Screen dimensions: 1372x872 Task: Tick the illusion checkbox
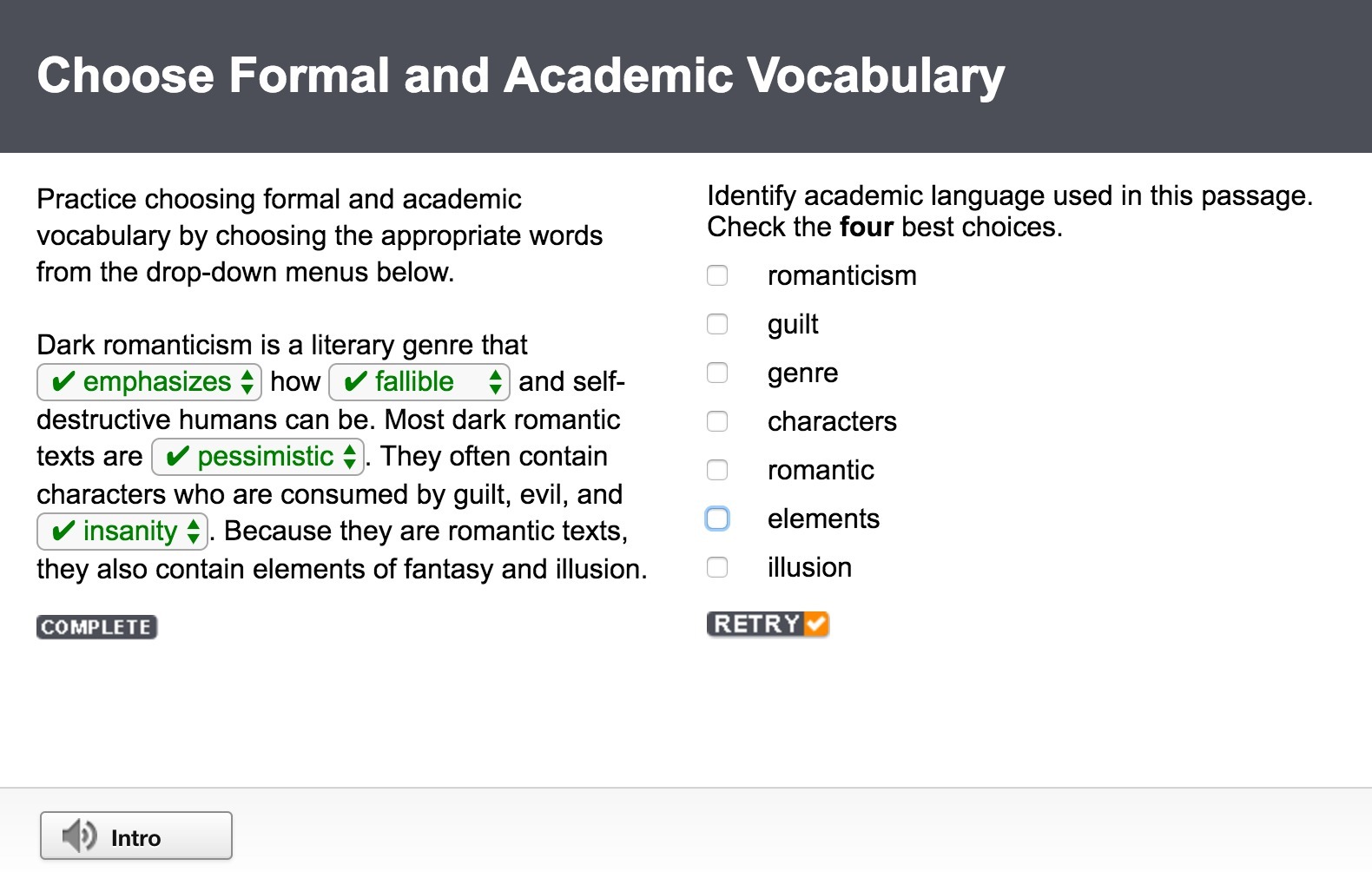717,567
